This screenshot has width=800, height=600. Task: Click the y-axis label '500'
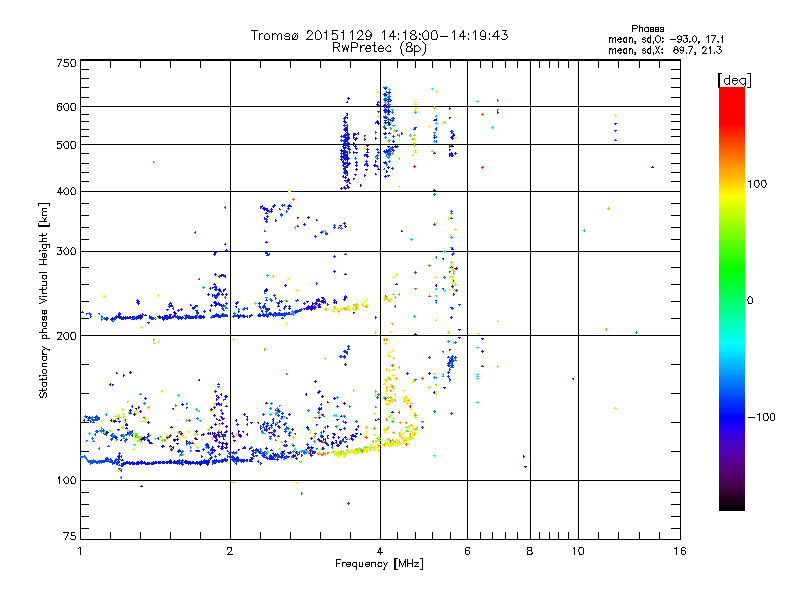click(x=67, y=145)
